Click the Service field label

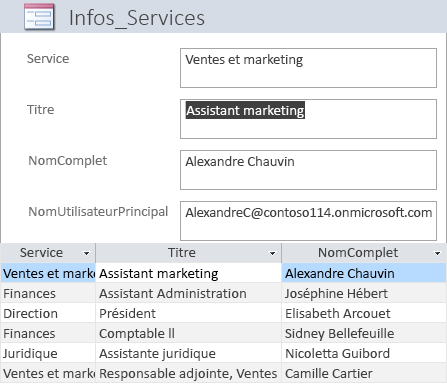[x=48, y=59]
